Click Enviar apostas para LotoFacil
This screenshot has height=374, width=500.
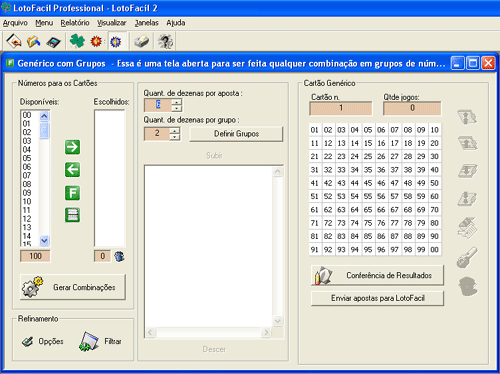377,298
